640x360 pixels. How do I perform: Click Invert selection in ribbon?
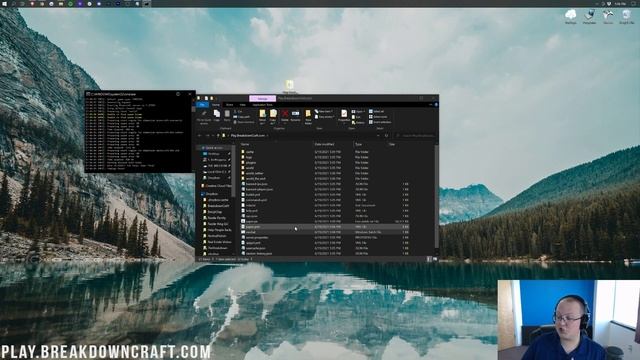tap(380, 122)
